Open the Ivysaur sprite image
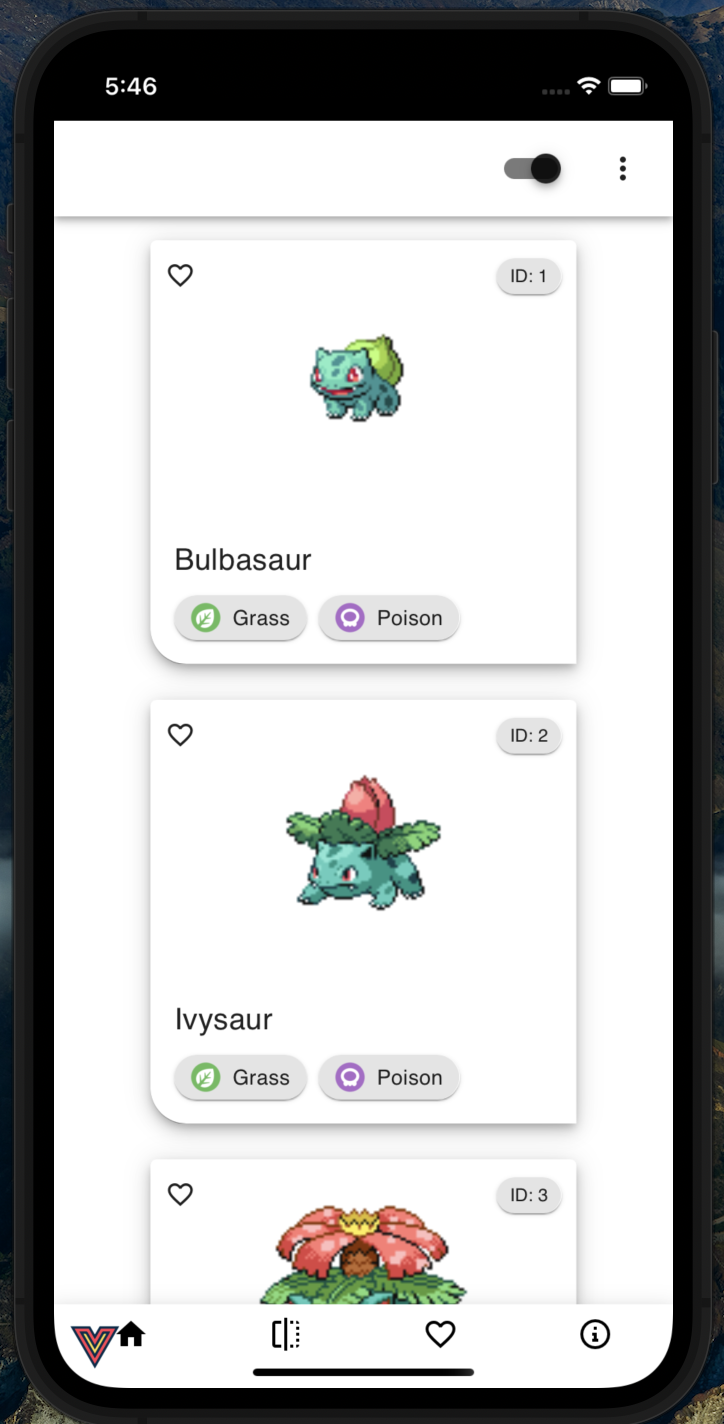This screenshot has width=724, height=1424. pyautogui.click(x=363, y=842)
